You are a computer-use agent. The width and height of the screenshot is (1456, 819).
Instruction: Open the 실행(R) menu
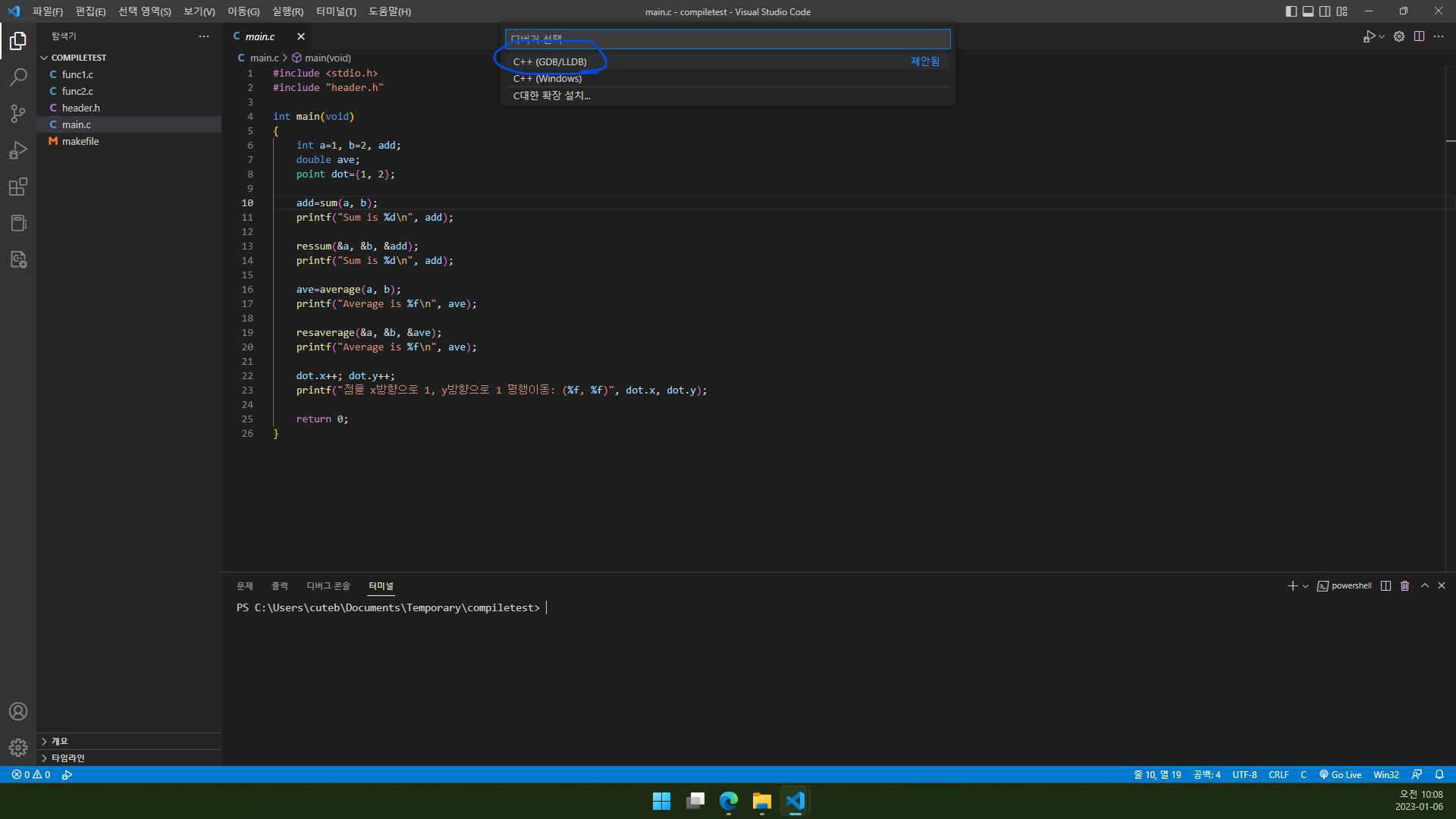287,11
